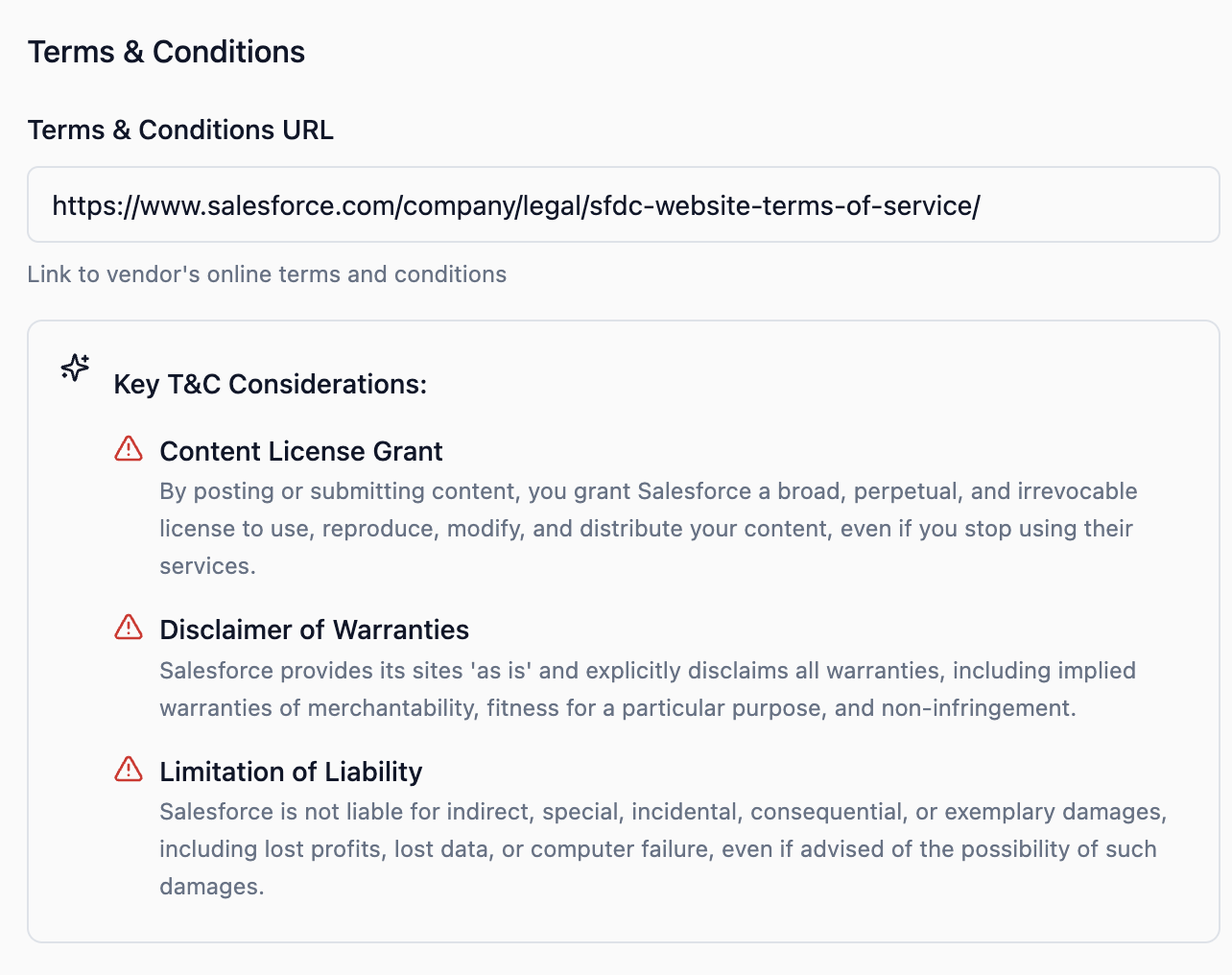Click the "Terms & Conditions URL" field label

click(x=180, y=130)
